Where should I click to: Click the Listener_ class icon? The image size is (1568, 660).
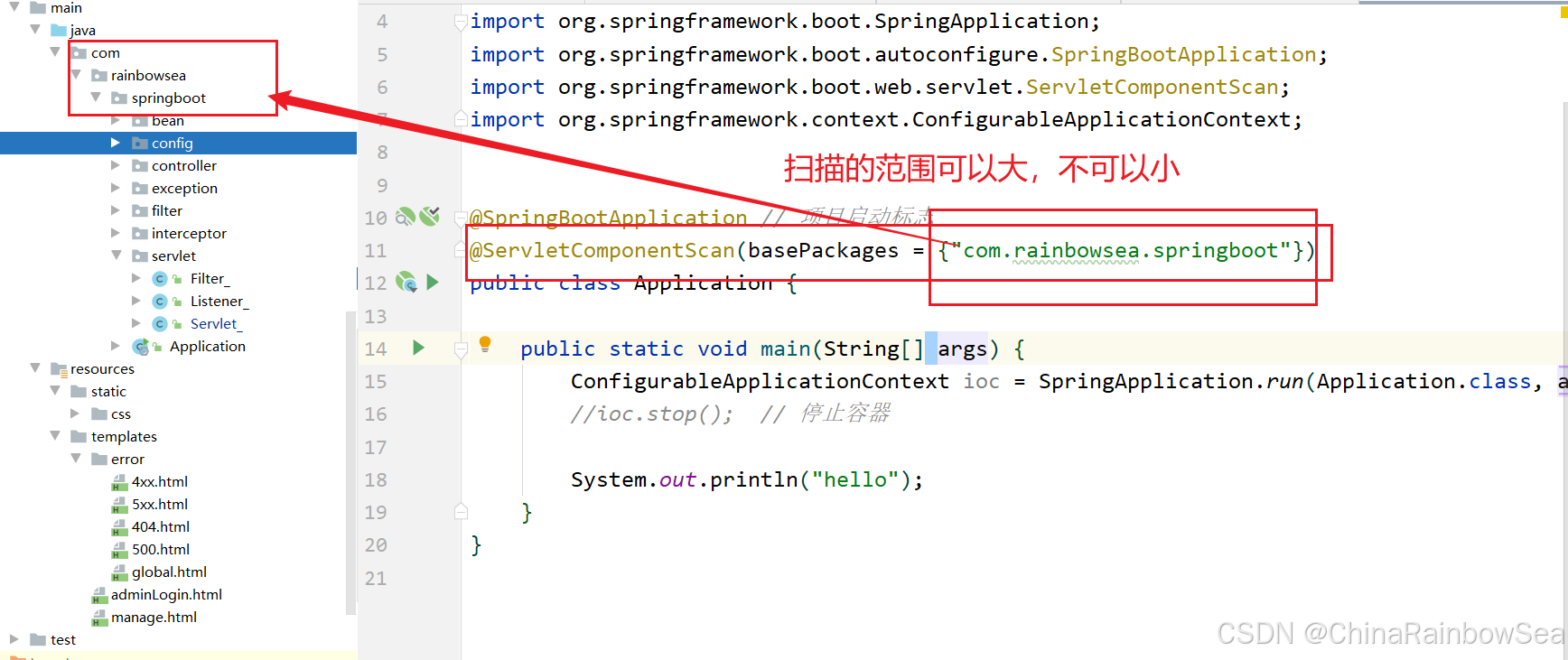pos(160,302)
